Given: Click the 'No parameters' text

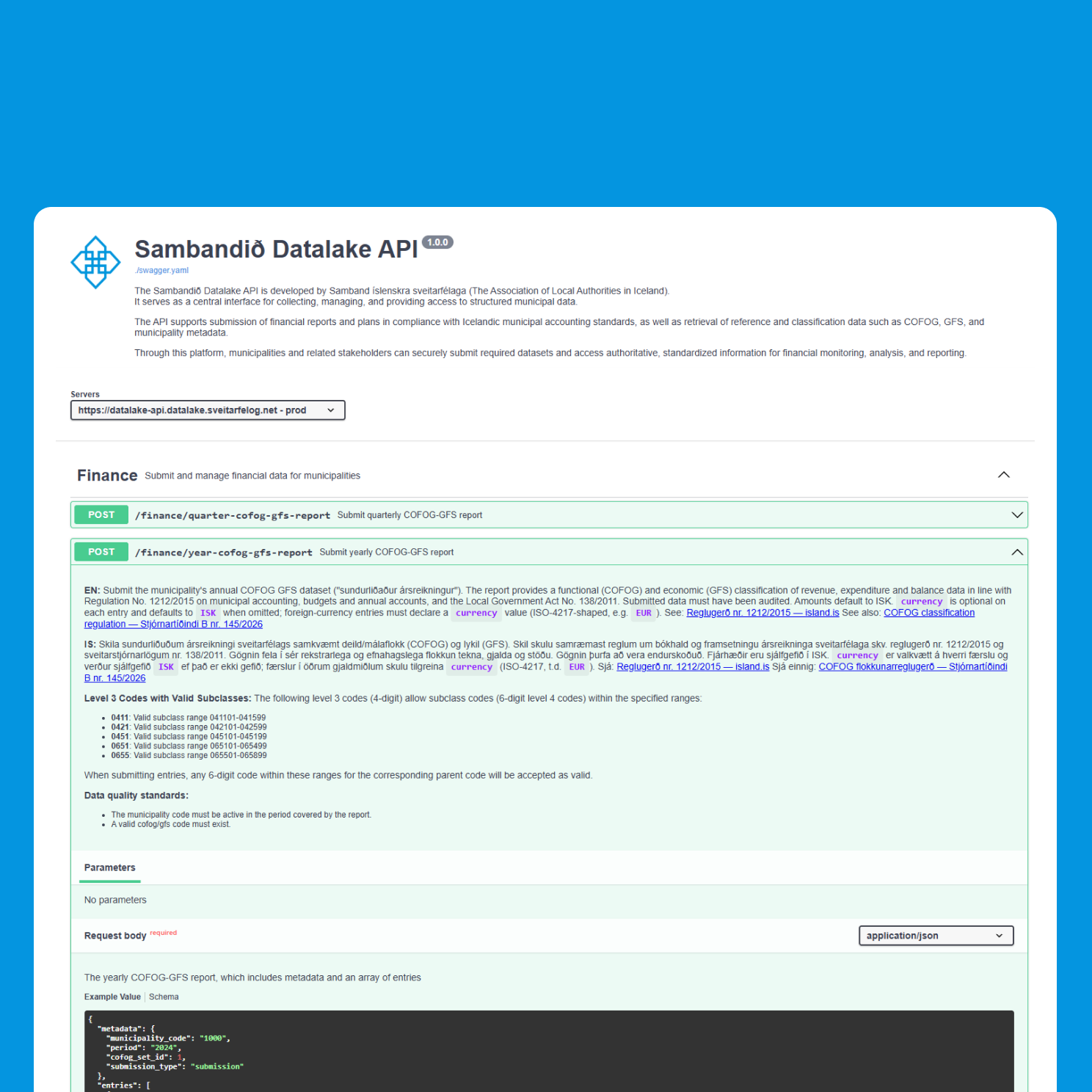Looking at the screenshot, I should click(115, 900).
